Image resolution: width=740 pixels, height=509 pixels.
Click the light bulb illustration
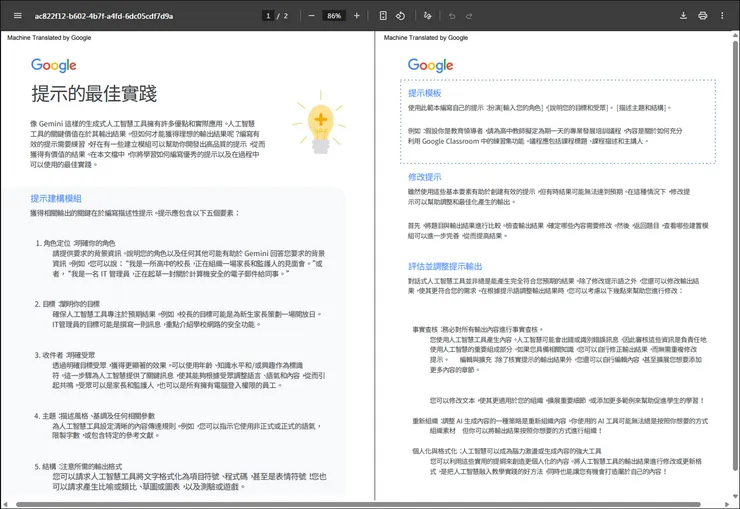tap(320, 122)
